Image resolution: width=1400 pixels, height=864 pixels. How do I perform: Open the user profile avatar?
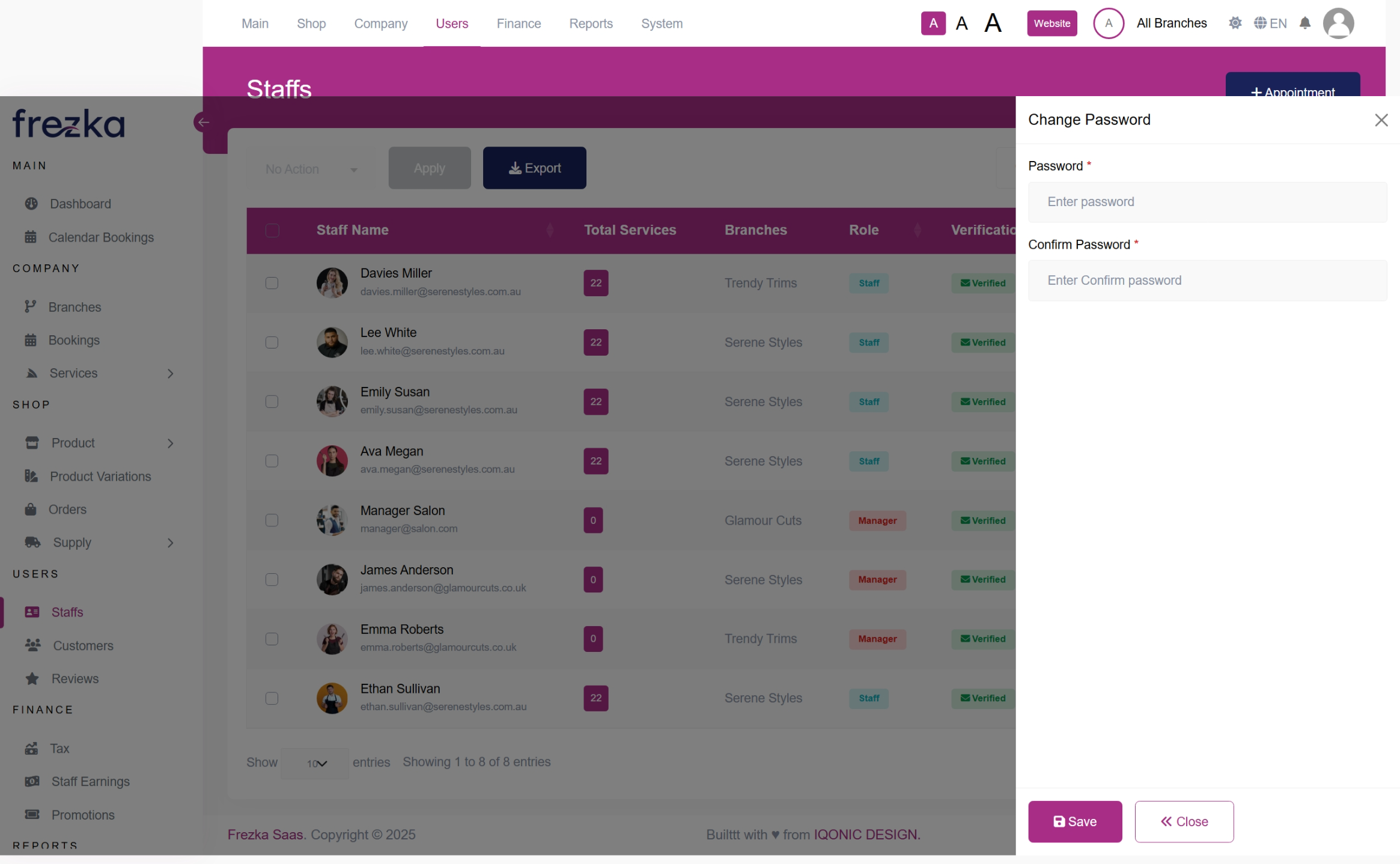click(1338, 23)
